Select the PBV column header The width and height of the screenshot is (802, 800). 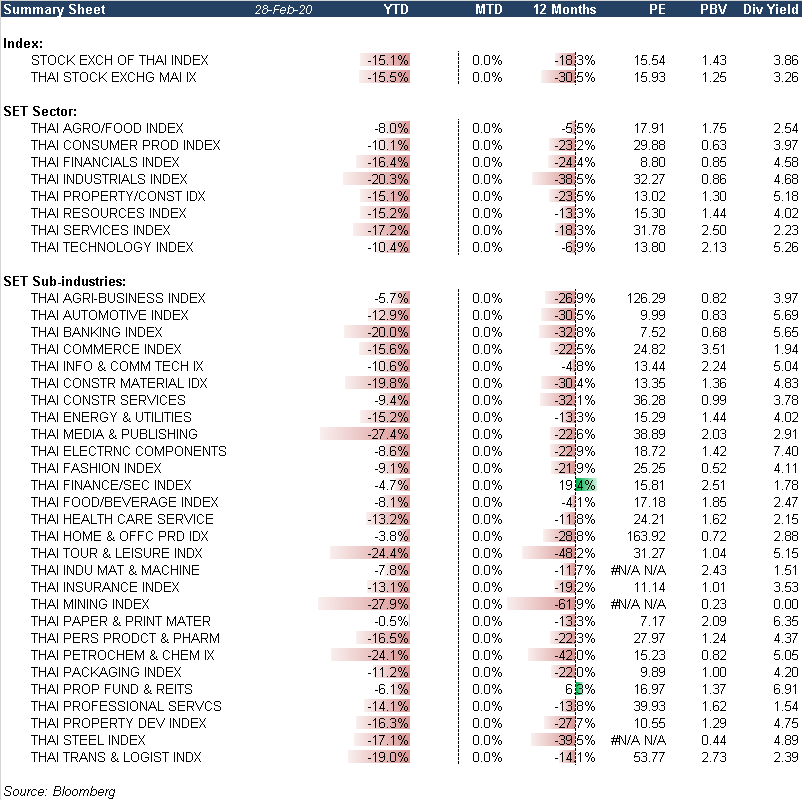pos(713,9)
